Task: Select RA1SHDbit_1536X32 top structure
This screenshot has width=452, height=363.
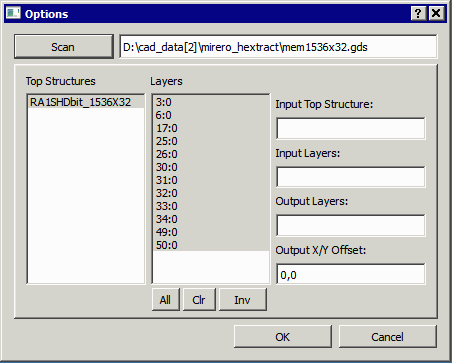Action: (x=86, y=102)
